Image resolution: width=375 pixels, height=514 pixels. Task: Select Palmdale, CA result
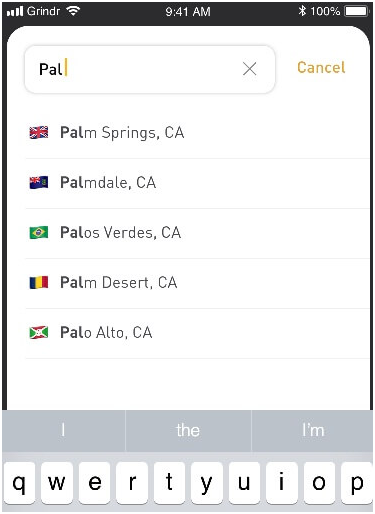197,183
